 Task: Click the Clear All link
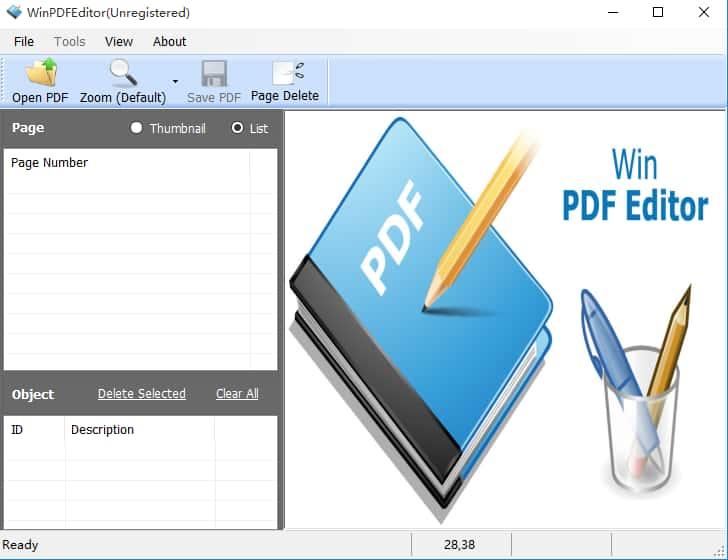tap(237, 394)
